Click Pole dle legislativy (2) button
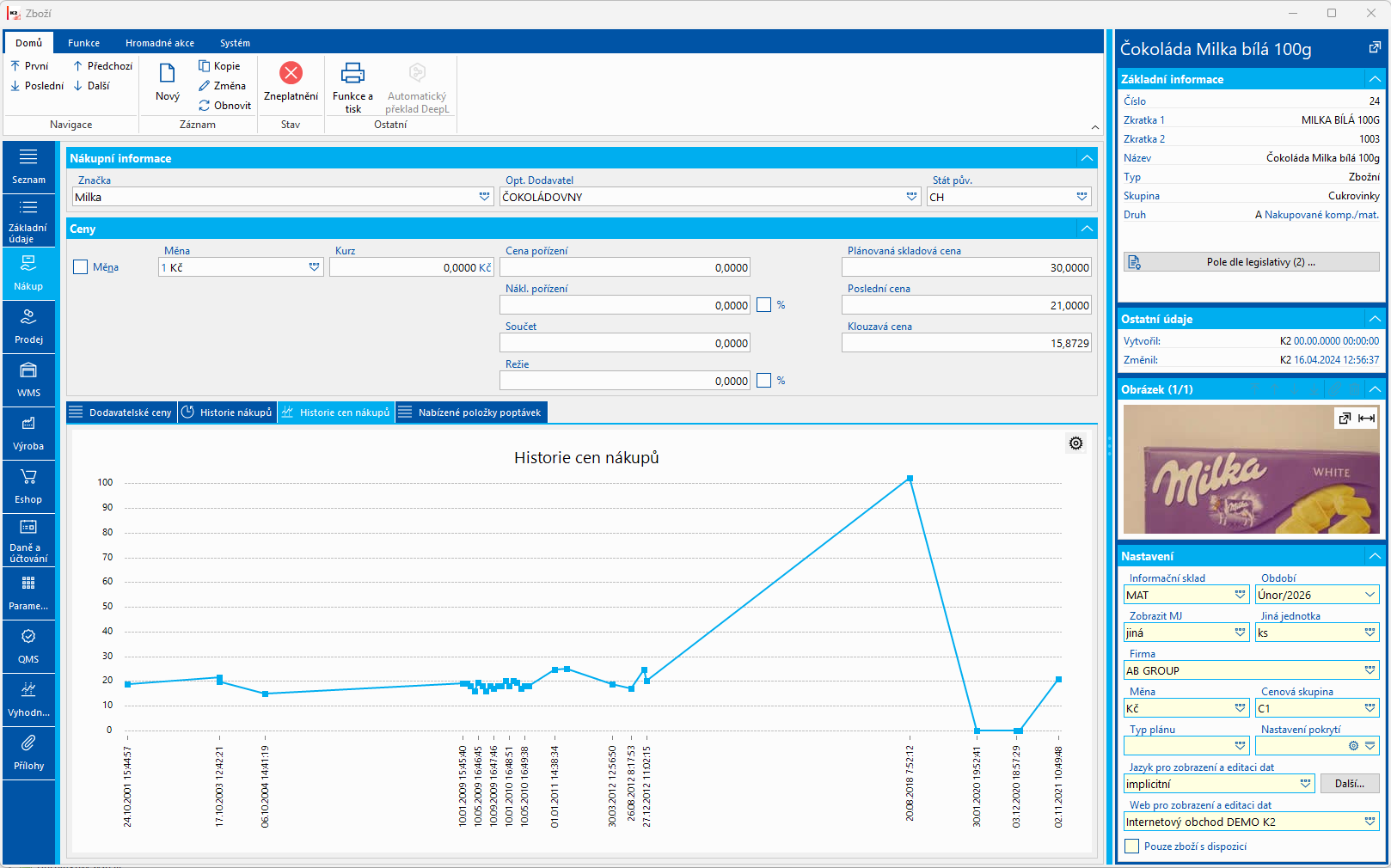Viewport: 1391px width, 868px height. click(x=1251, y=262)
